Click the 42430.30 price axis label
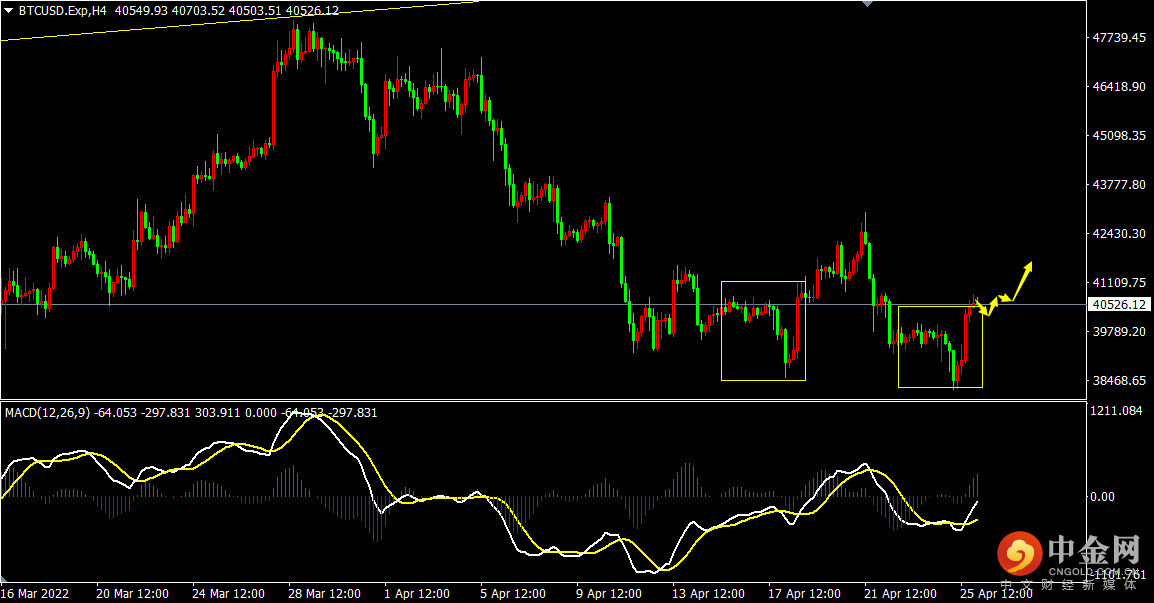 [x=1119, y=234]
